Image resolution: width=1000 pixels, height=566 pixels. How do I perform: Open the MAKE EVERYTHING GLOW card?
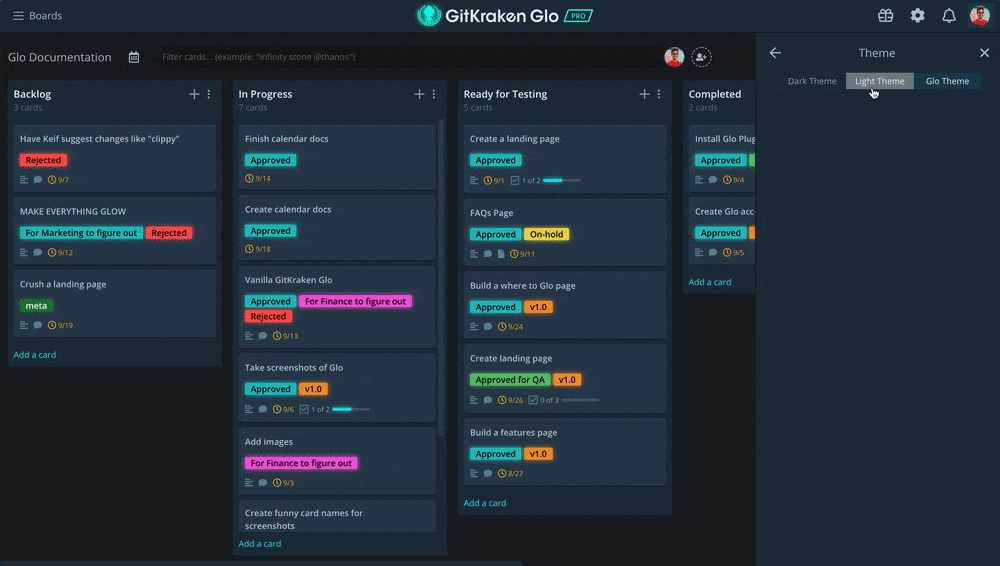115,231
